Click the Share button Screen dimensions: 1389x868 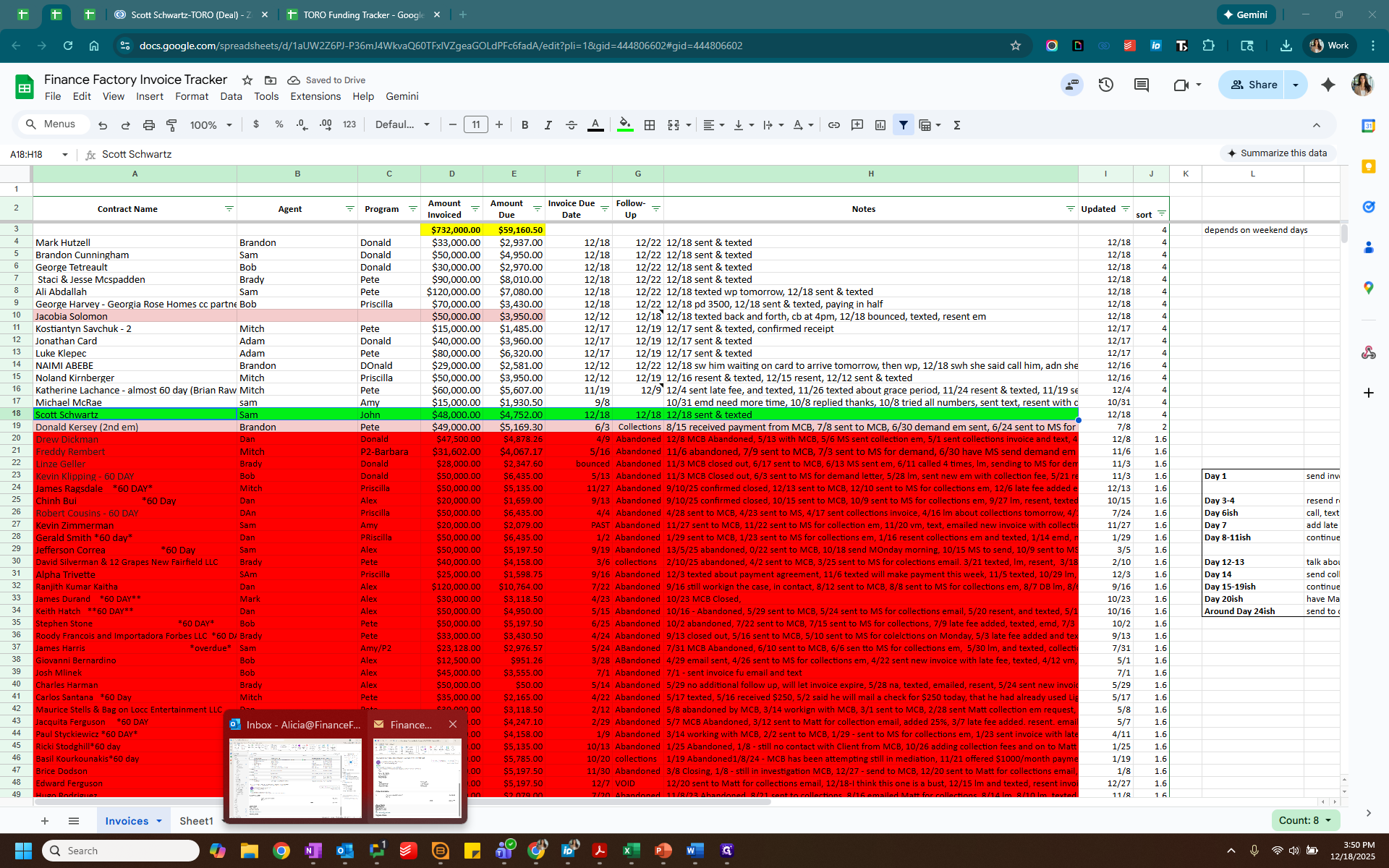pyautogui.click(x=1254, y=85)
